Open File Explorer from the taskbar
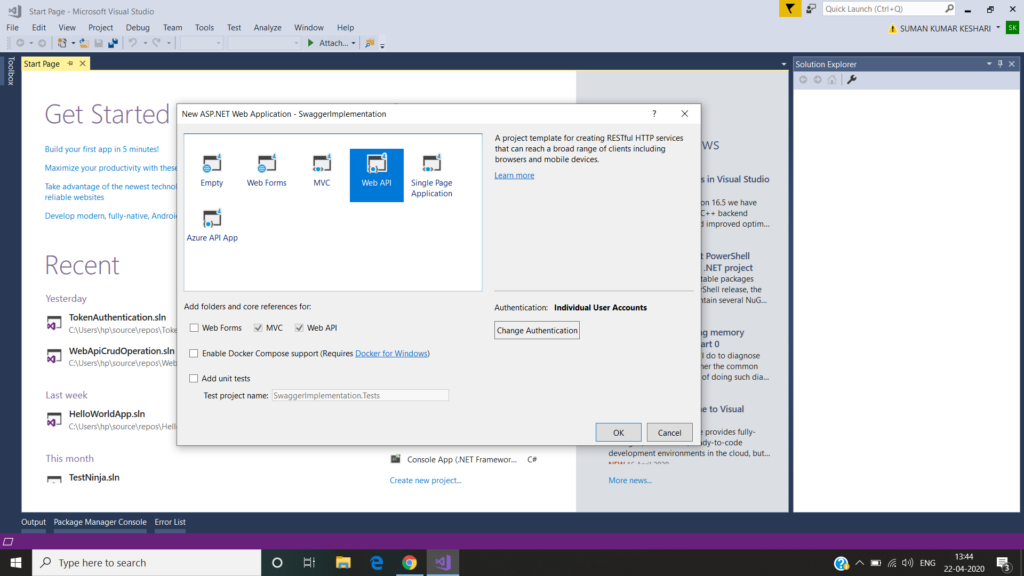This screenshot has width=1024, height=576. coord(343,562)
